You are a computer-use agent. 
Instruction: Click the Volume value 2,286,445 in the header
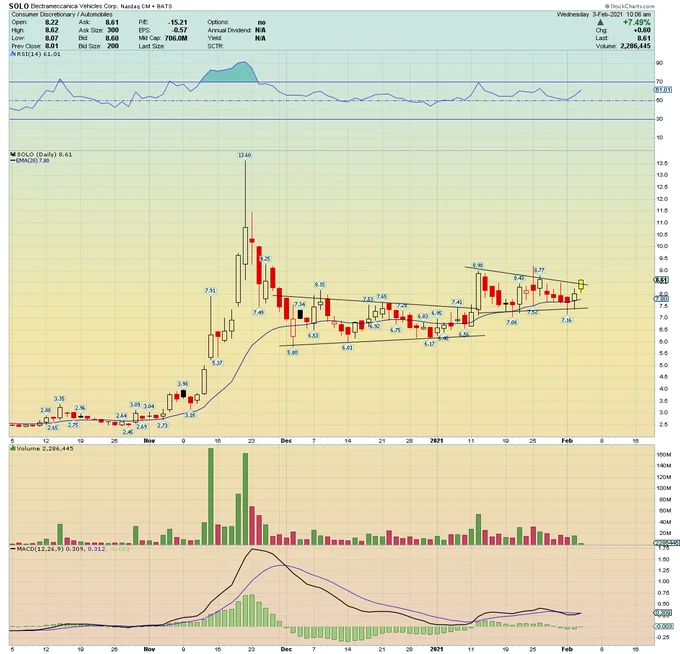[x=635, y=46]
